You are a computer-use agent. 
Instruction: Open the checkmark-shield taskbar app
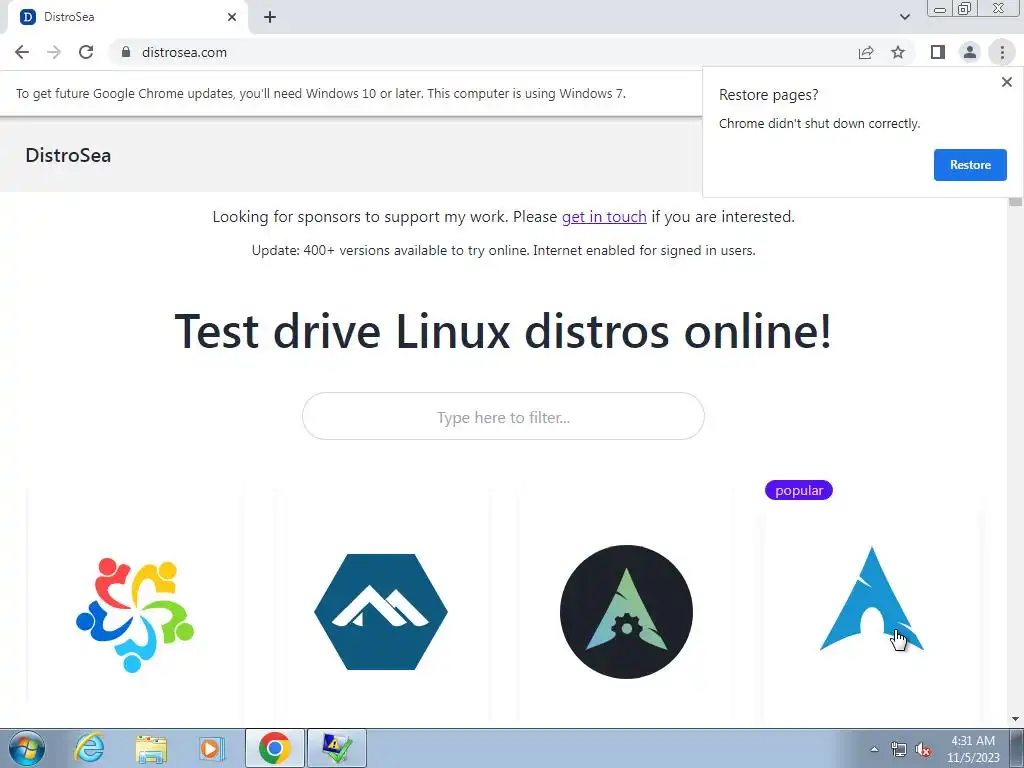click(336, 748)
